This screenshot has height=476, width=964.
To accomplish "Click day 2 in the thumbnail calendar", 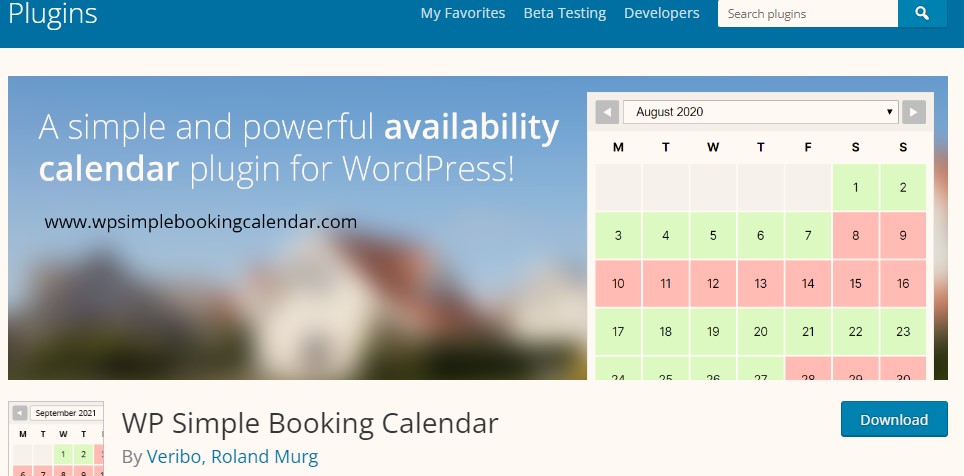I will click(x=83, y=454).
